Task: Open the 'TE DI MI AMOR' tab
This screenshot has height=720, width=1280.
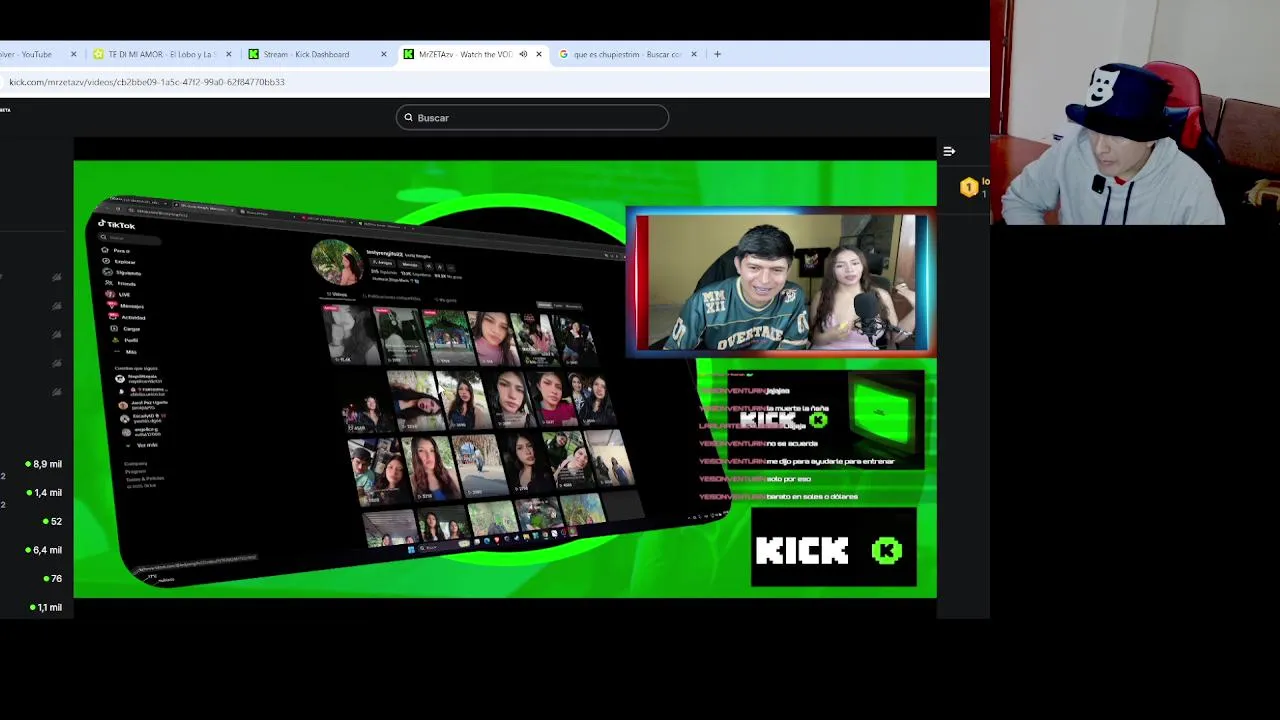Action: [x=160, y=54]
